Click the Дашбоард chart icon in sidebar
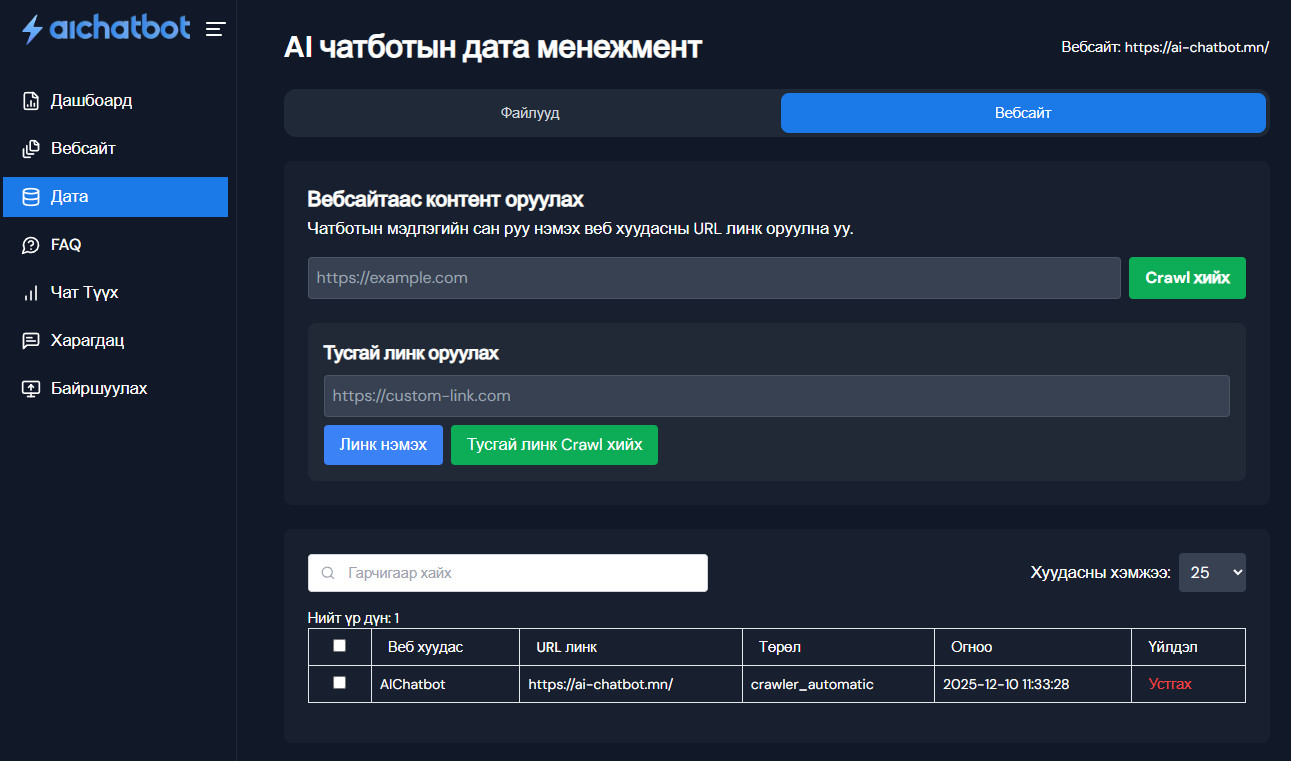This screenshot has width=1291, height=761. 31,101
